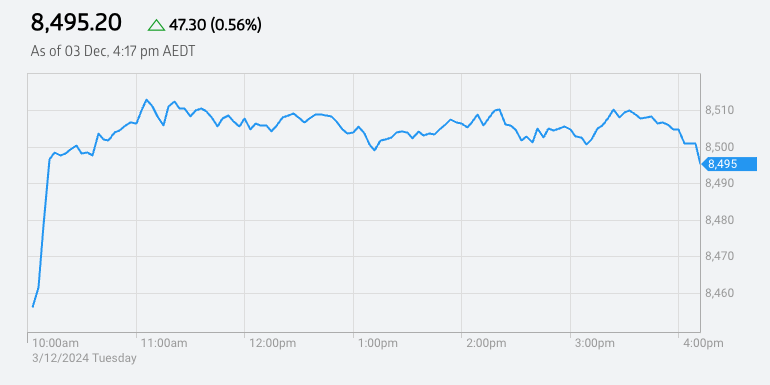Select the 11:00am time axis label

164,343
